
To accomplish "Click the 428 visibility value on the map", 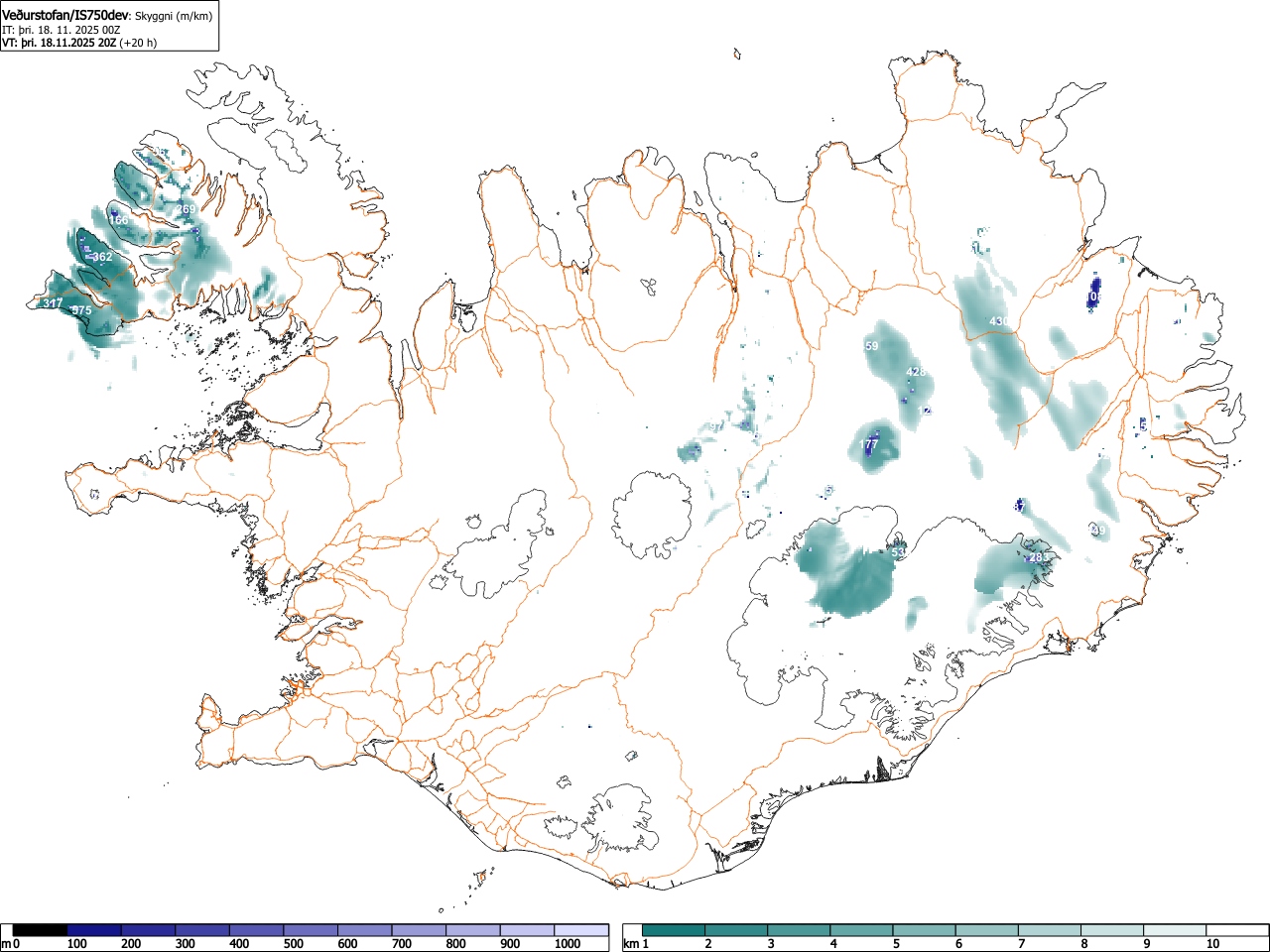I will [x=917, y=372].
